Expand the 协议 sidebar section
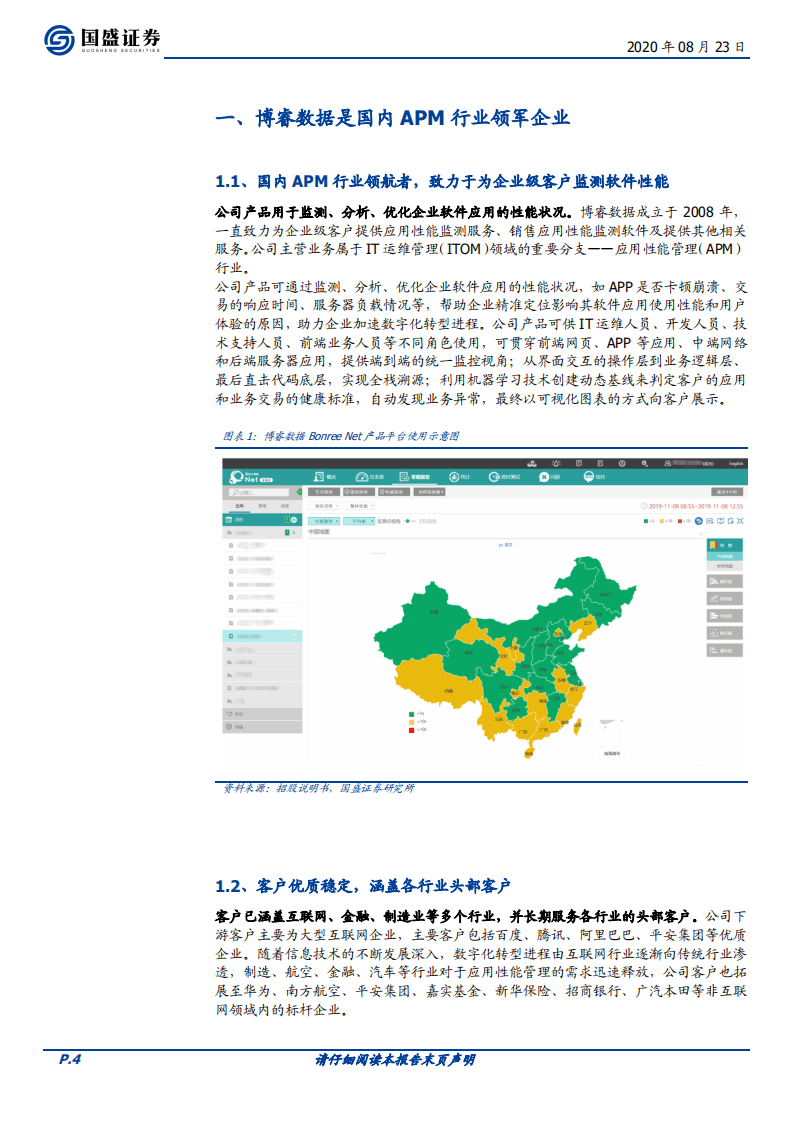 pos(262,713)
